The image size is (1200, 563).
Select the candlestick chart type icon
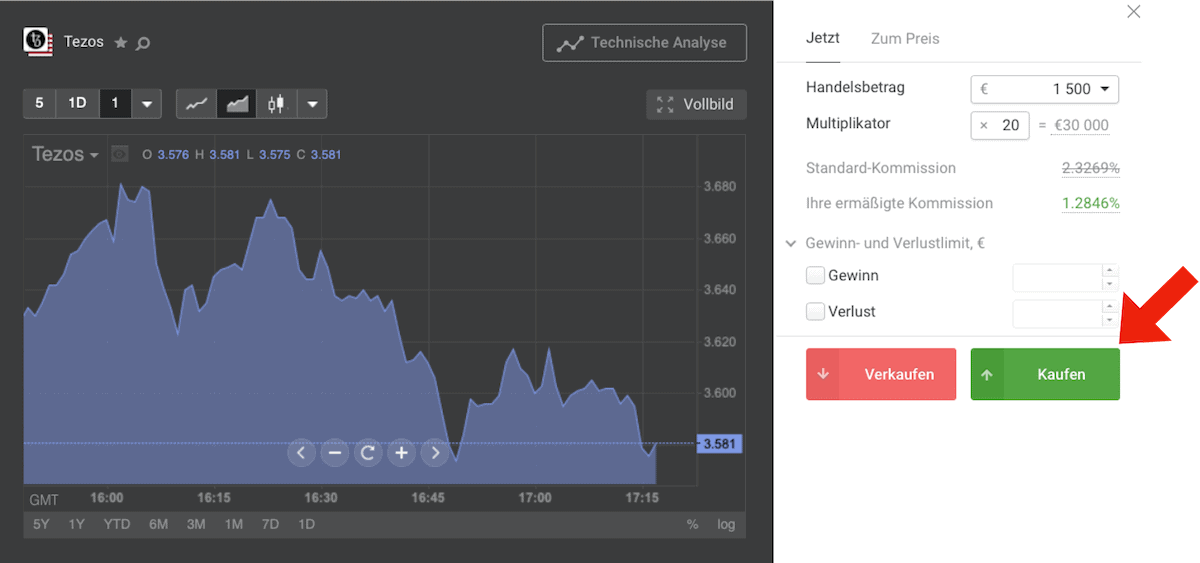(x=276, y=104)
